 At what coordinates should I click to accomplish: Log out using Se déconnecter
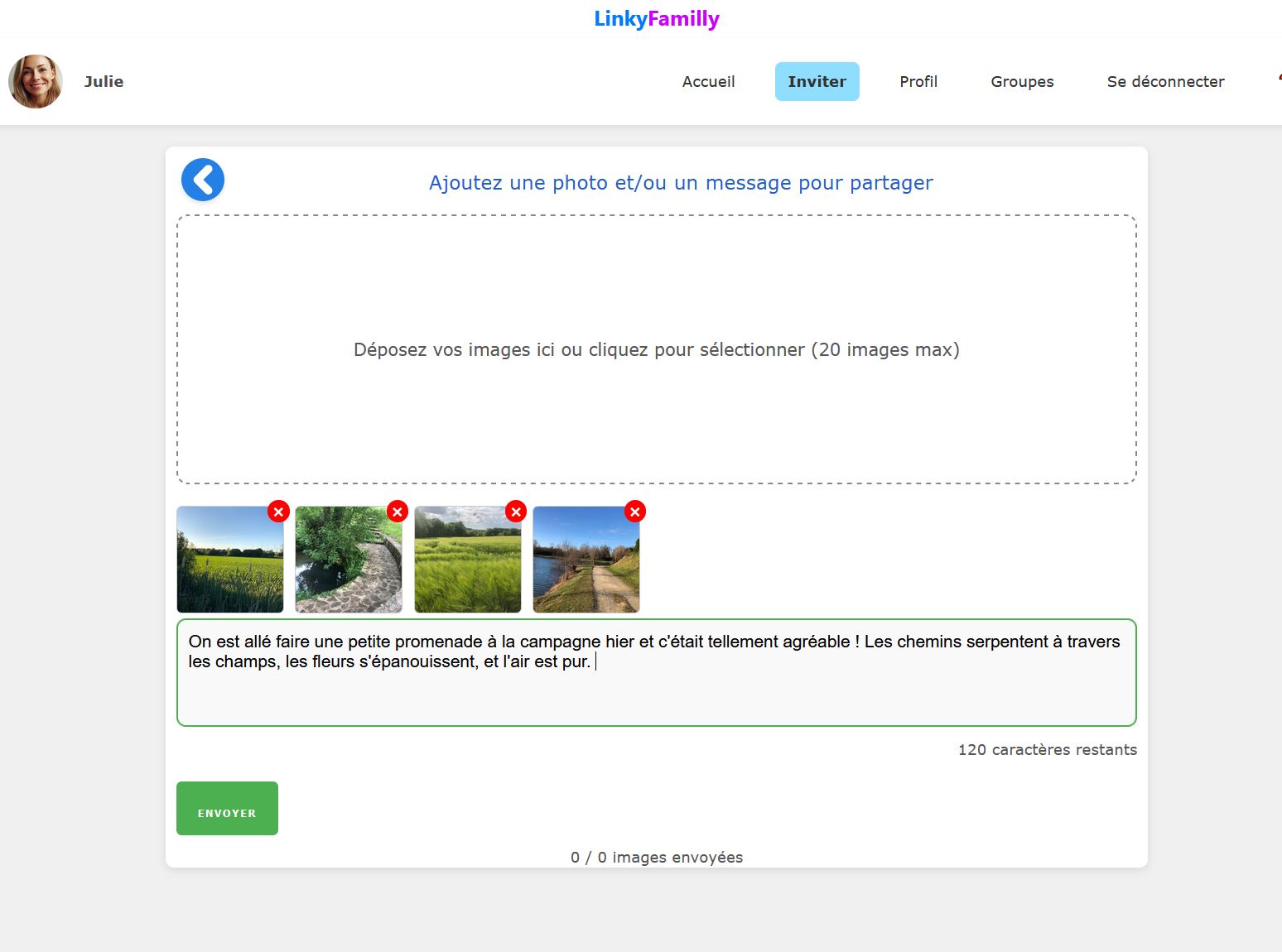pyautogui.click(x=1165, y=82)
